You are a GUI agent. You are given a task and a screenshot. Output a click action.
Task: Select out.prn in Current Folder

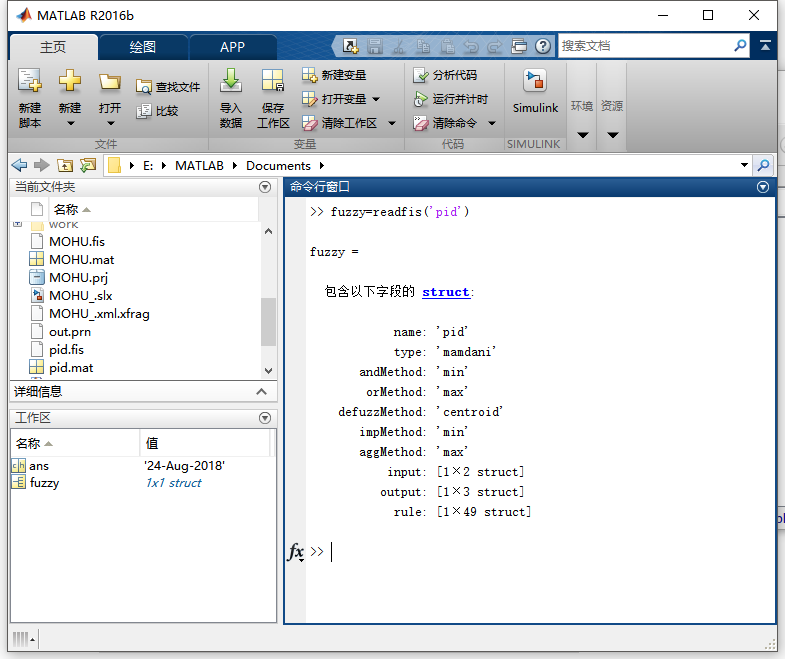tap(70, 332)
